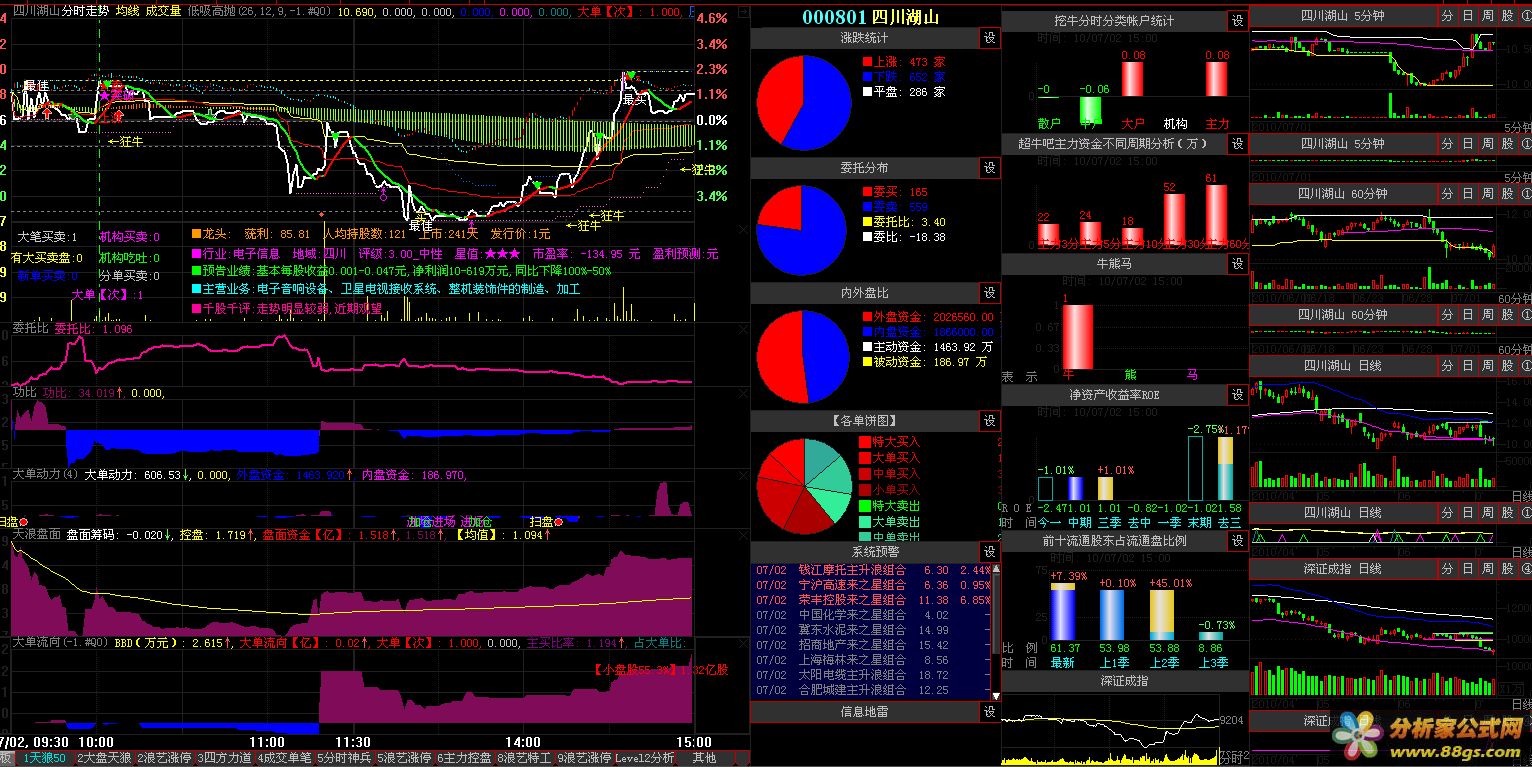
Task: Close the 委托比 sub-chart with X
Action: tap(741, 328)
